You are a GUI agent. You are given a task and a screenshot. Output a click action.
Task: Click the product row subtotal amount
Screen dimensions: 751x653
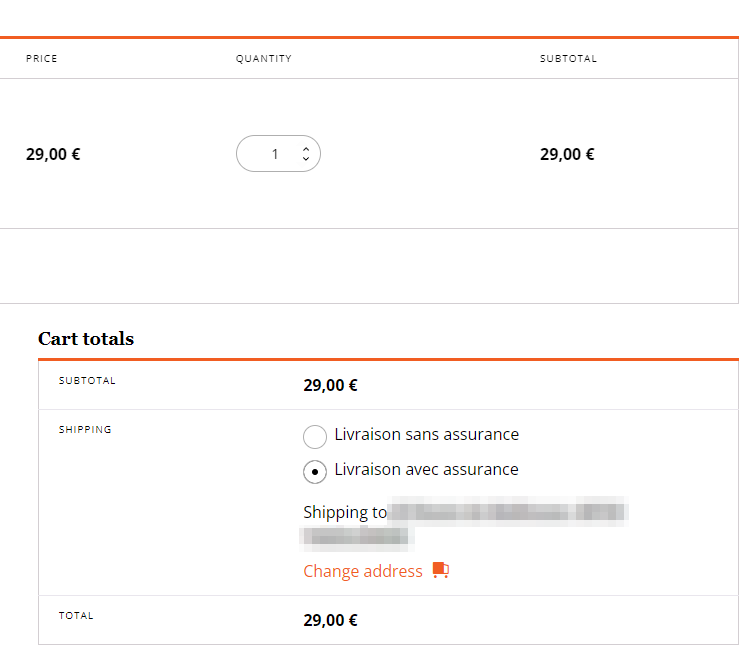(567, 154)
